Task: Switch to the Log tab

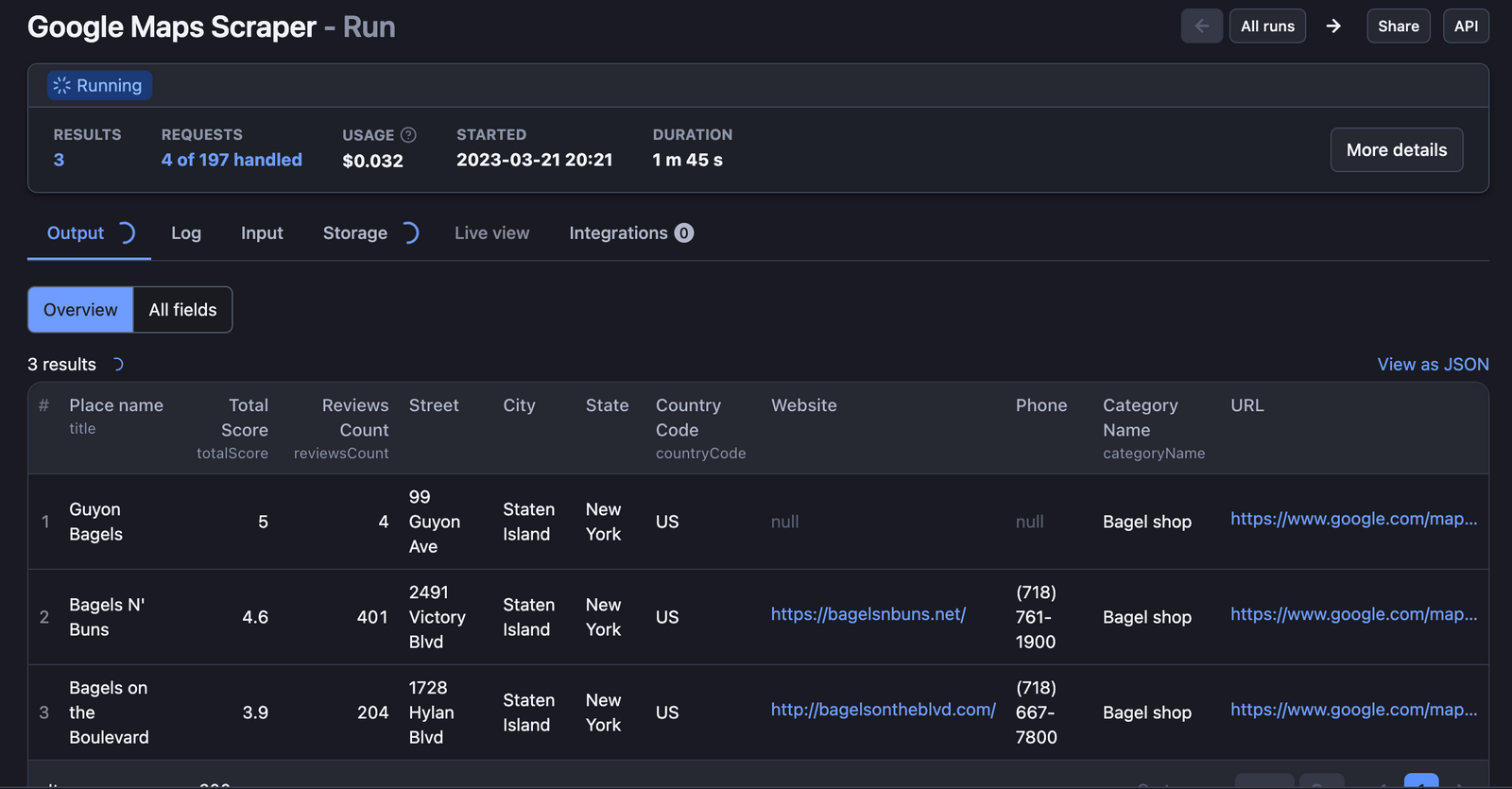Action: click(186, 233)
